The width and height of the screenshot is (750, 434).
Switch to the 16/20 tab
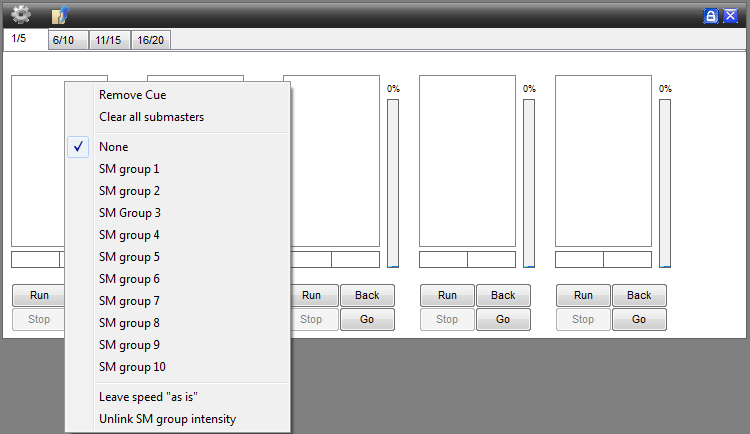[x=151, y=40]
